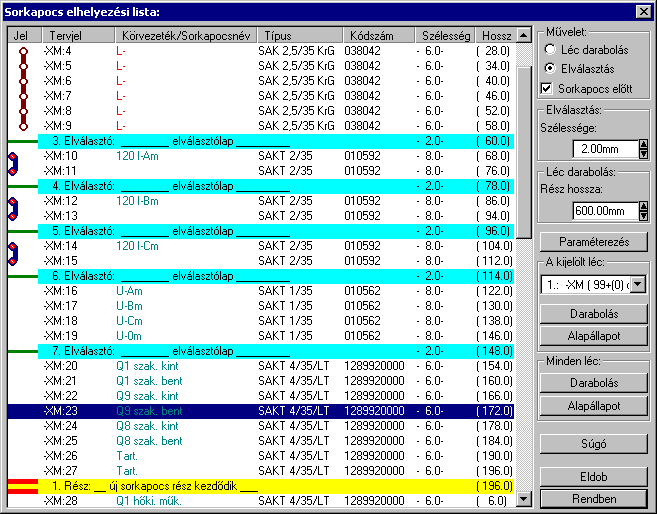Click the Kódszám column header
This screenshot has width=657, height=514.
[379, 36]
